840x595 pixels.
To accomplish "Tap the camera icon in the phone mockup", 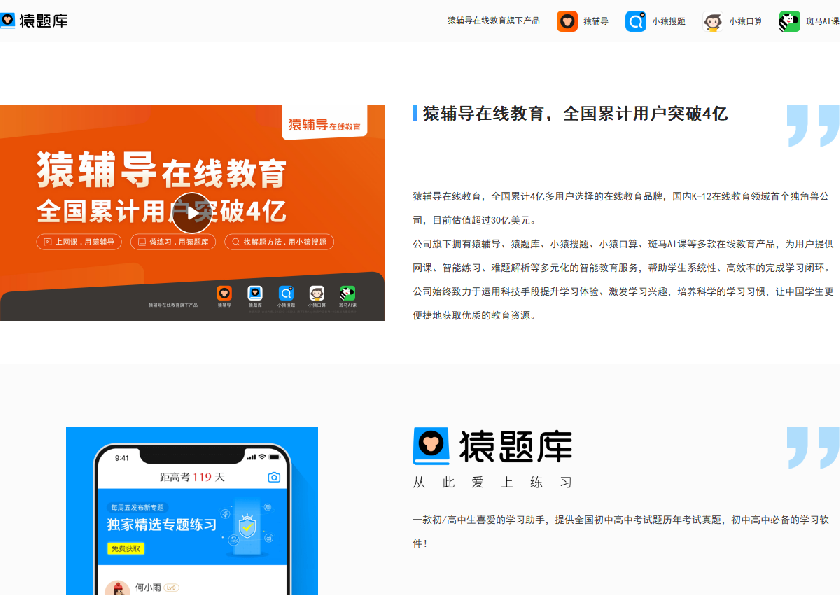I will pos(274,477).
